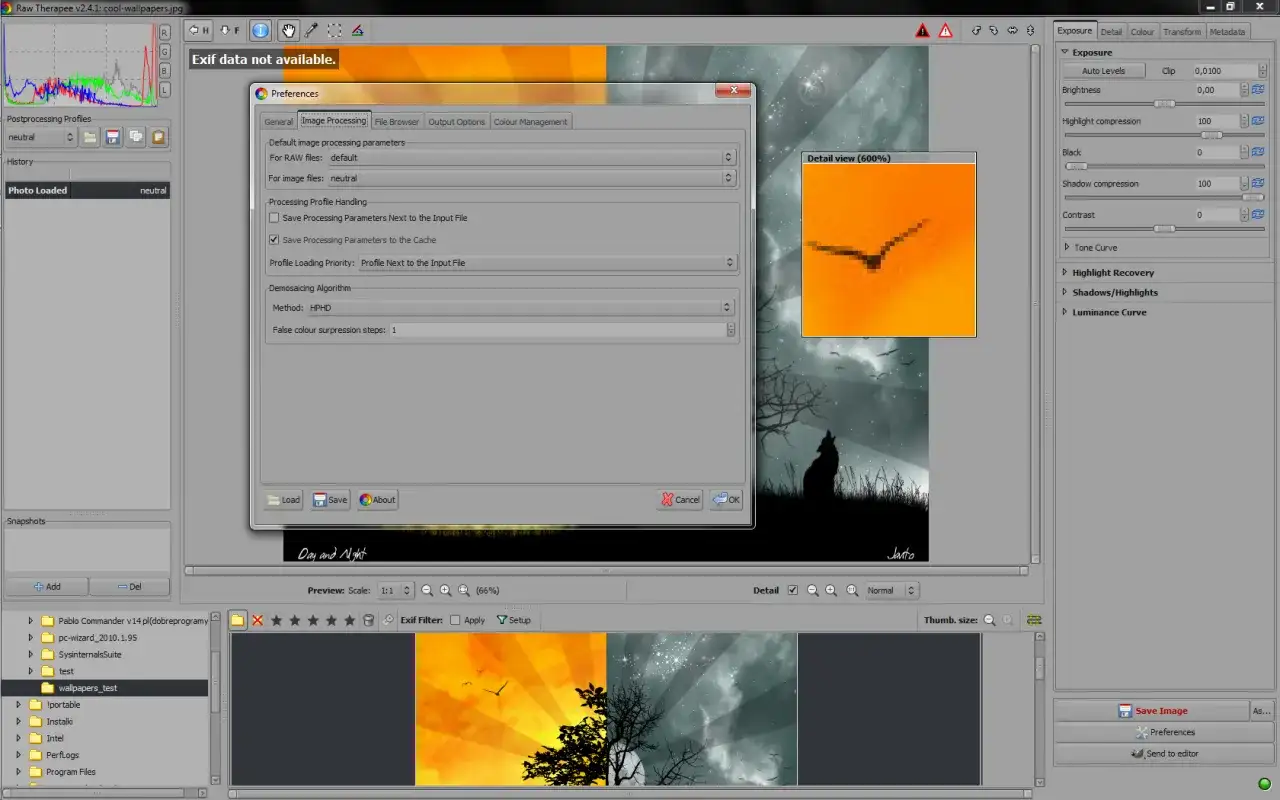Click the red X unranked filter
Viewport: 1280px width, 800px height.
[x=257, y=620]
